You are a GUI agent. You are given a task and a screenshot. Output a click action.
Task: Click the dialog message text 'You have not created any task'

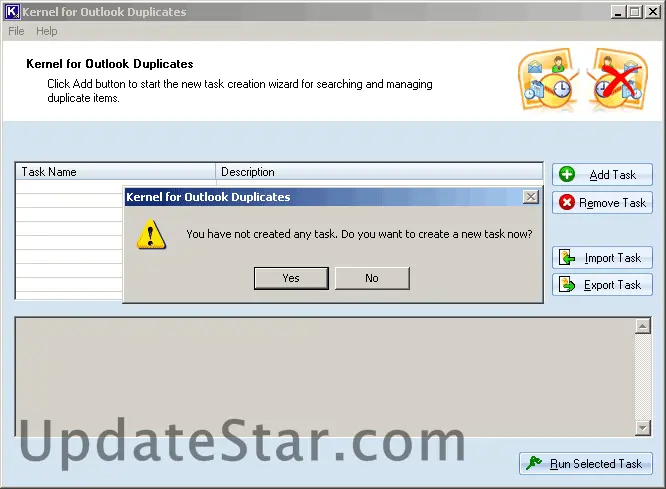262,234
